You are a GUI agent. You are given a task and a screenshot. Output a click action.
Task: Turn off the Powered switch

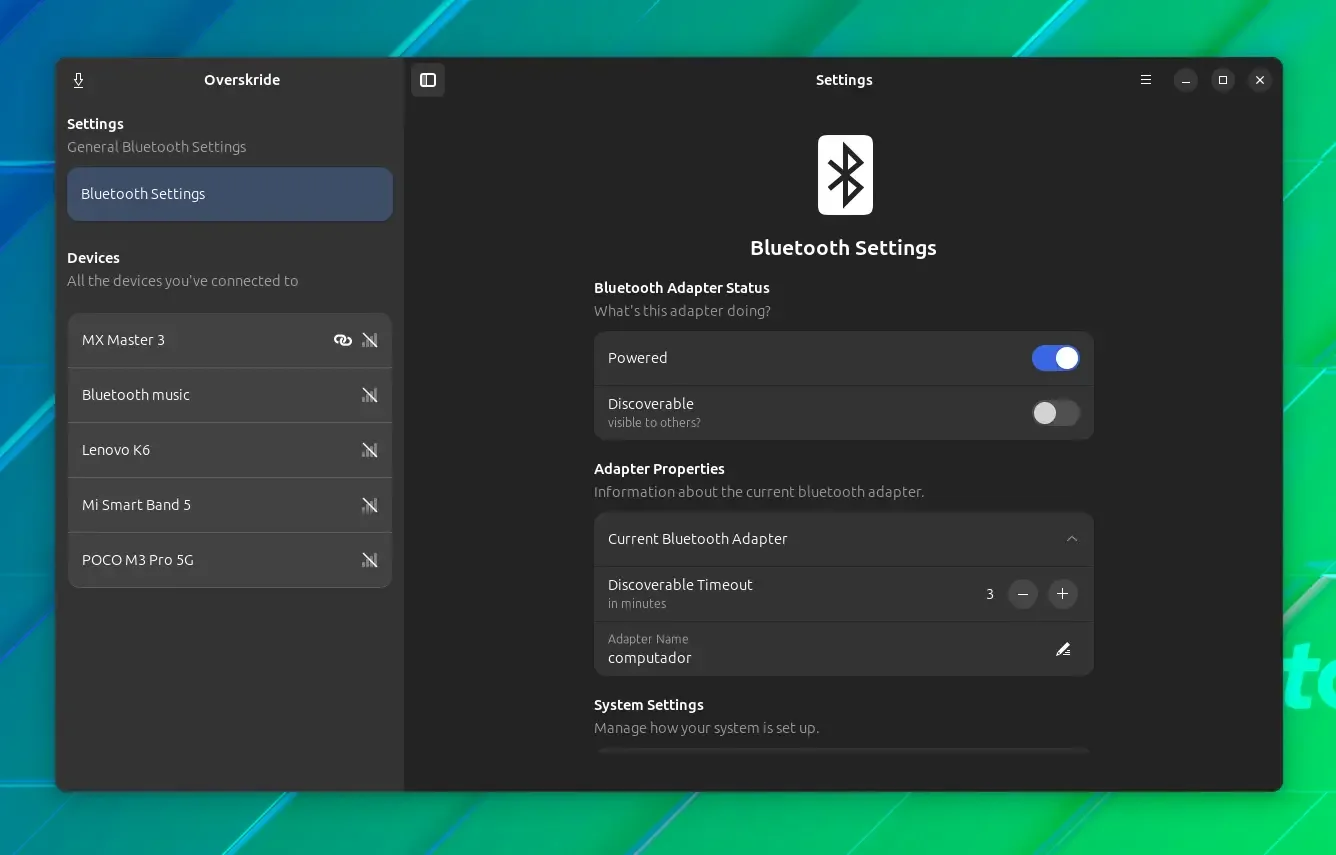(1056, 358)
